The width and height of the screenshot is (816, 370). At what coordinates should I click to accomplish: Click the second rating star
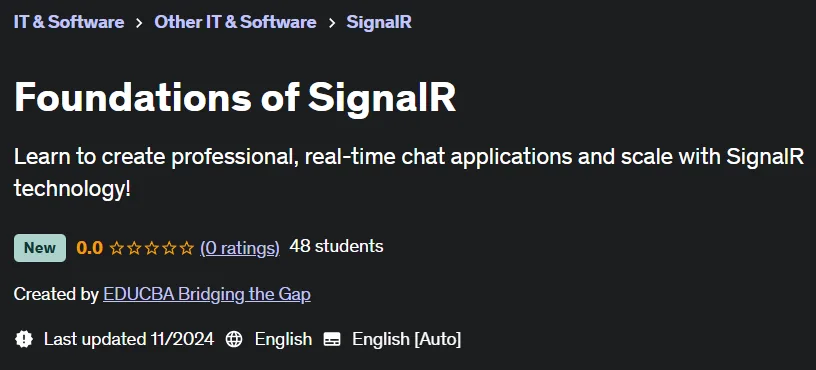(x=134, y=248)
